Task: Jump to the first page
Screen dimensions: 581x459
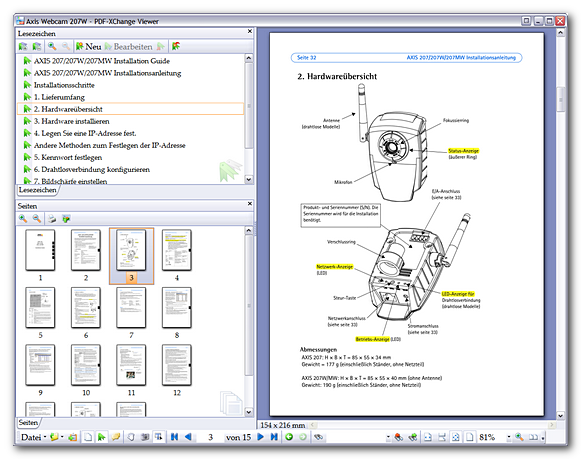Action: [175, 437]
